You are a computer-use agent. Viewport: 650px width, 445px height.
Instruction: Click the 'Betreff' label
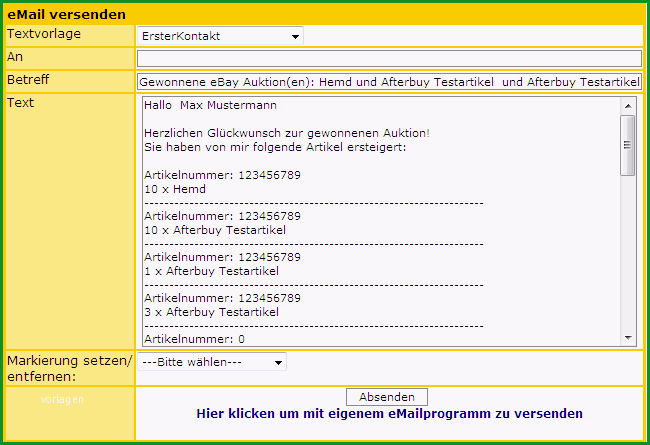(x=28, y=79)
